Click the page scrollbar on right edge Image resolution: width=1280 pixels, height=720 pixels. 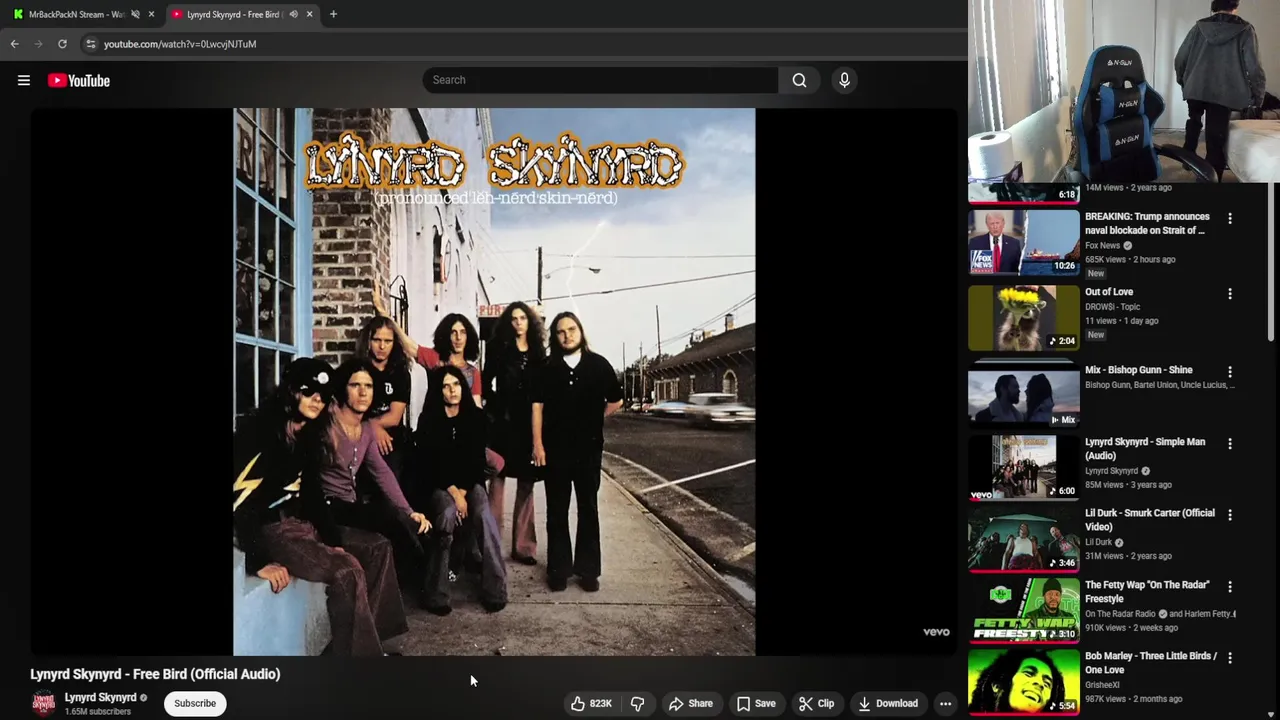click(1273, 260)
